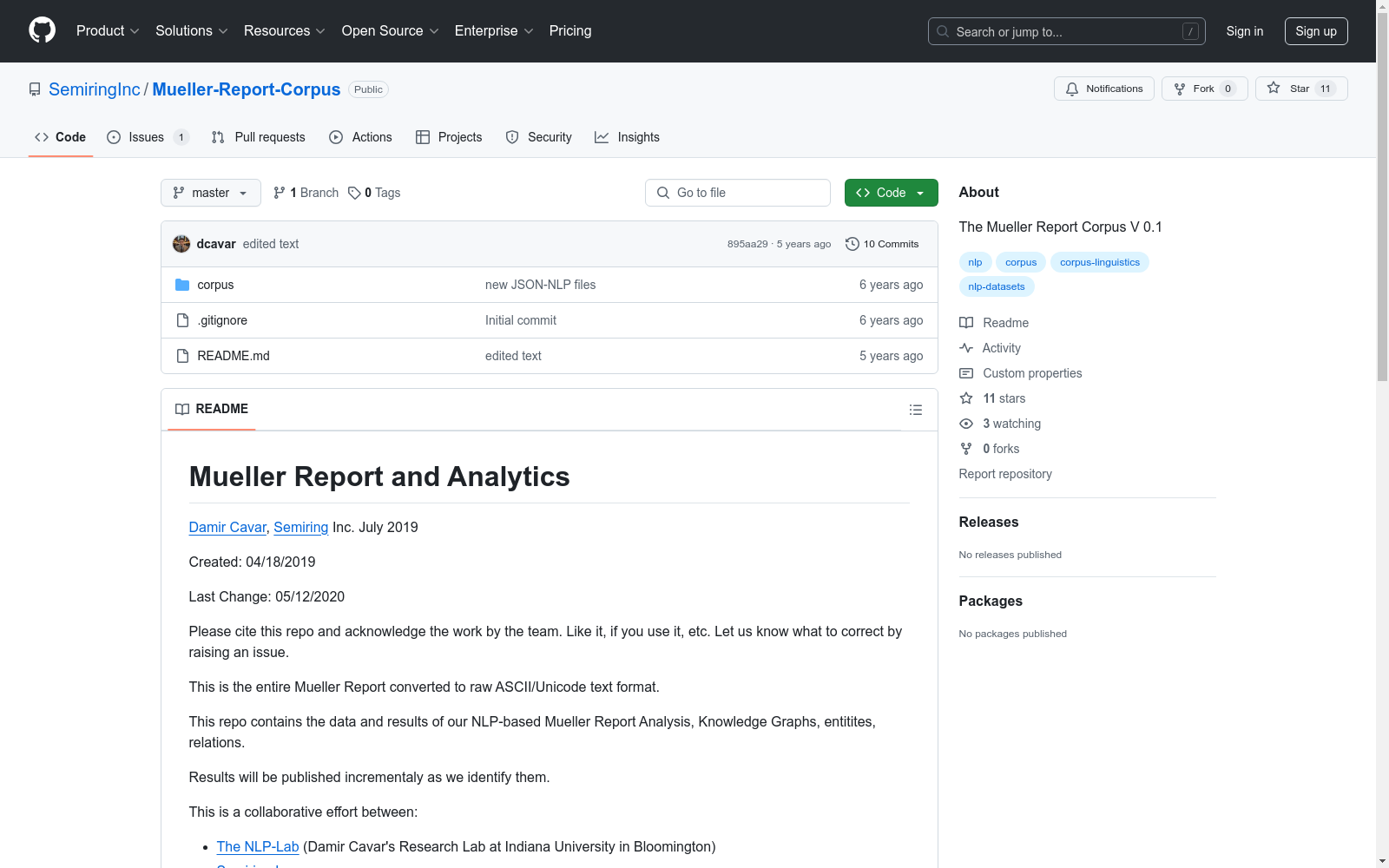Image resolution: width=1389 pixels, height=868 pixels.
Task: Go to the Actions tab
Action: tap(360, 137)
